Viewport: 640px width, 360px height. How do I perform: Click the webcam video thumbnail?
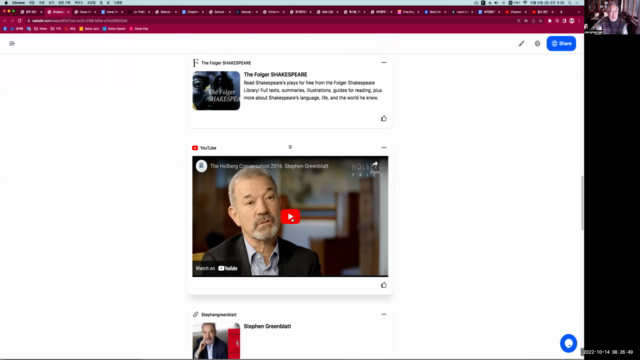click(611, 17)
